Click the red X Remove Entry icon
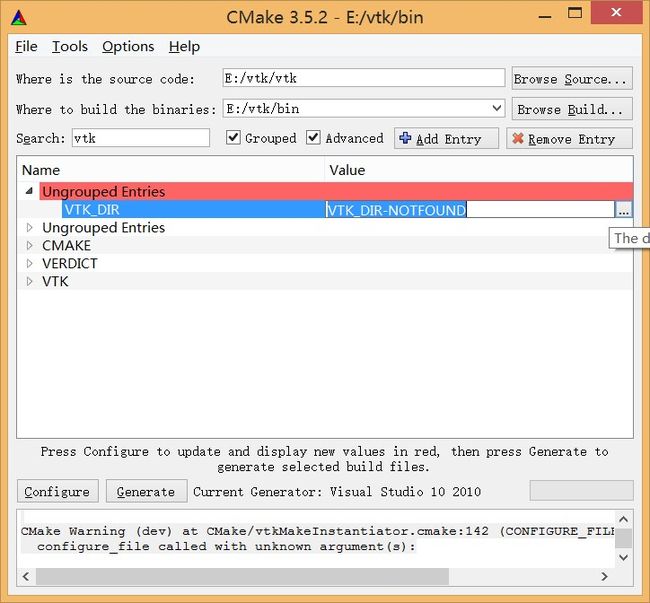The image size is (650, 603). 518,138
